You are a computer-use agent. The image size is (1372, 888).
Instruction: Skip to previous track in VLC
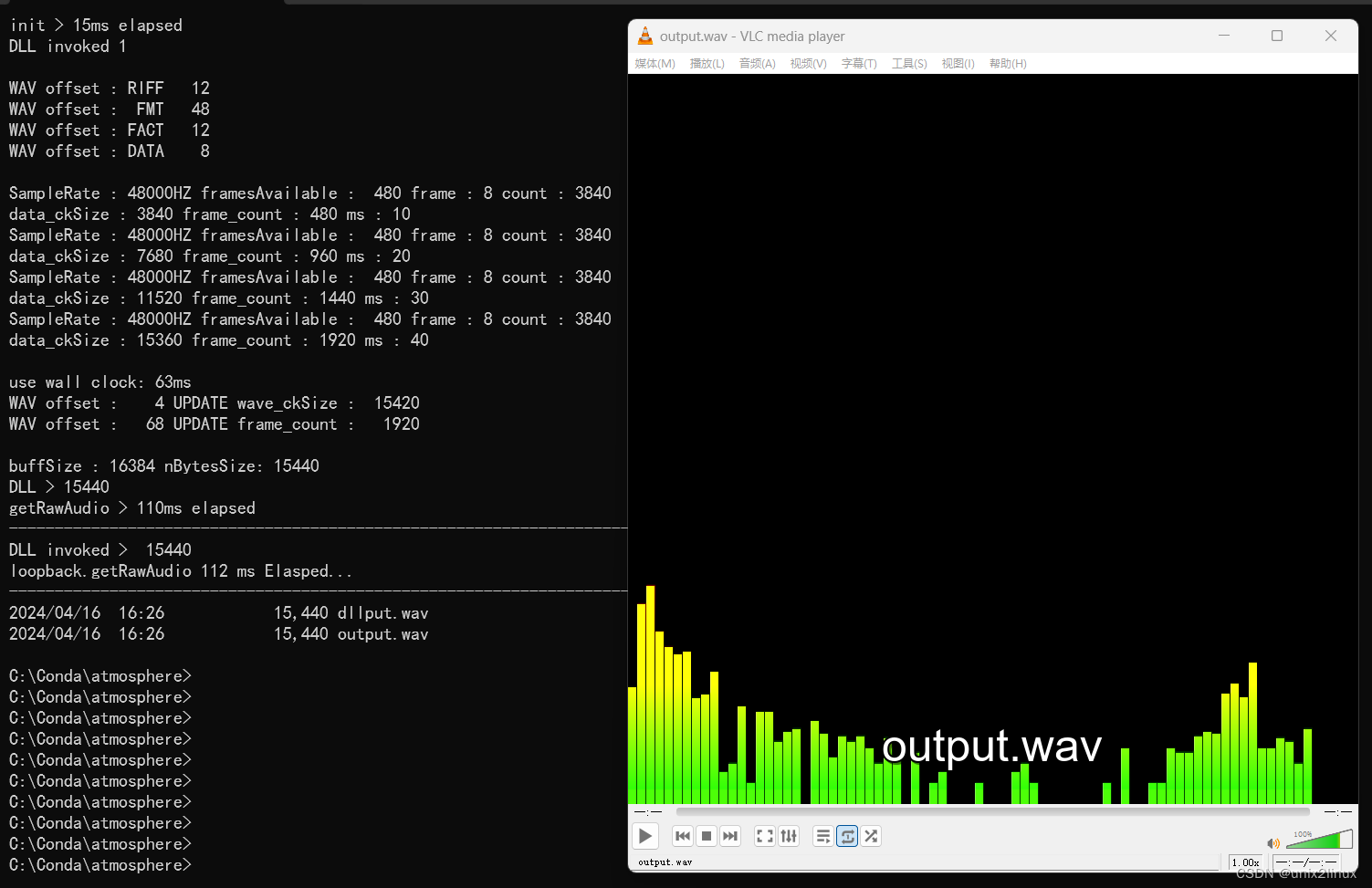click(x=683, y=836)
